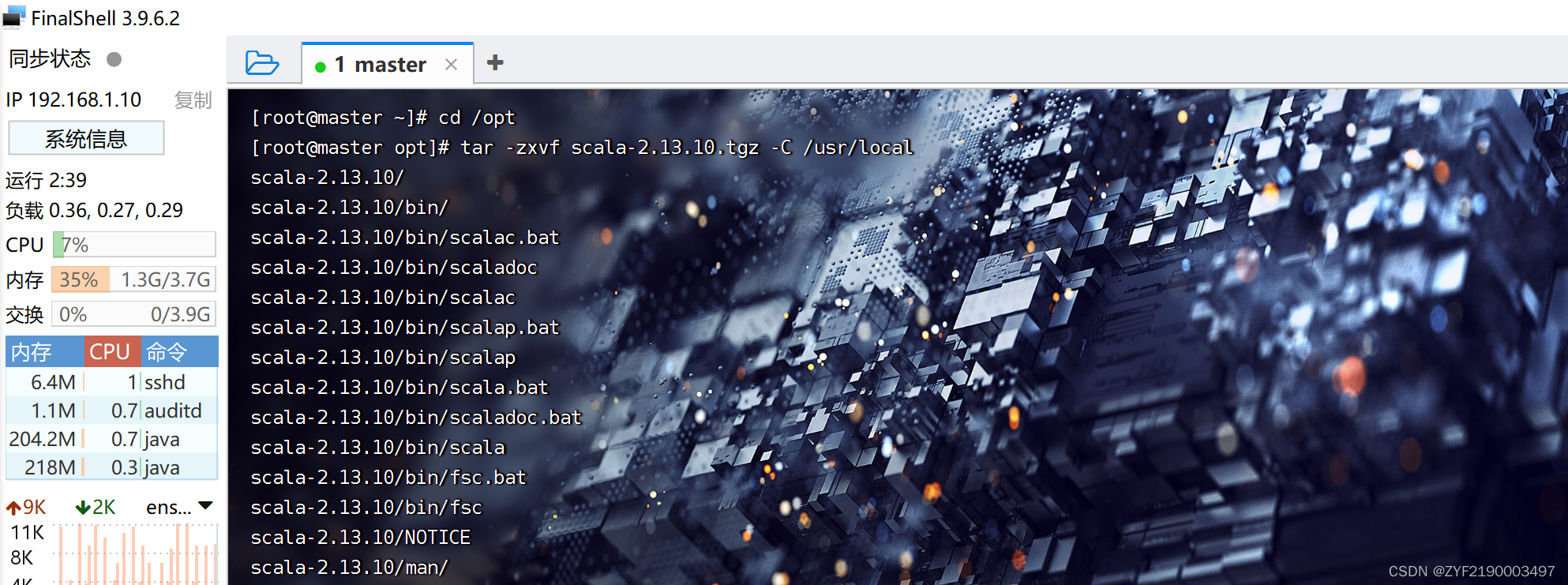Screen dimensions: 1568x585
Task: Select the auditd process row
Action: [111, 411]
